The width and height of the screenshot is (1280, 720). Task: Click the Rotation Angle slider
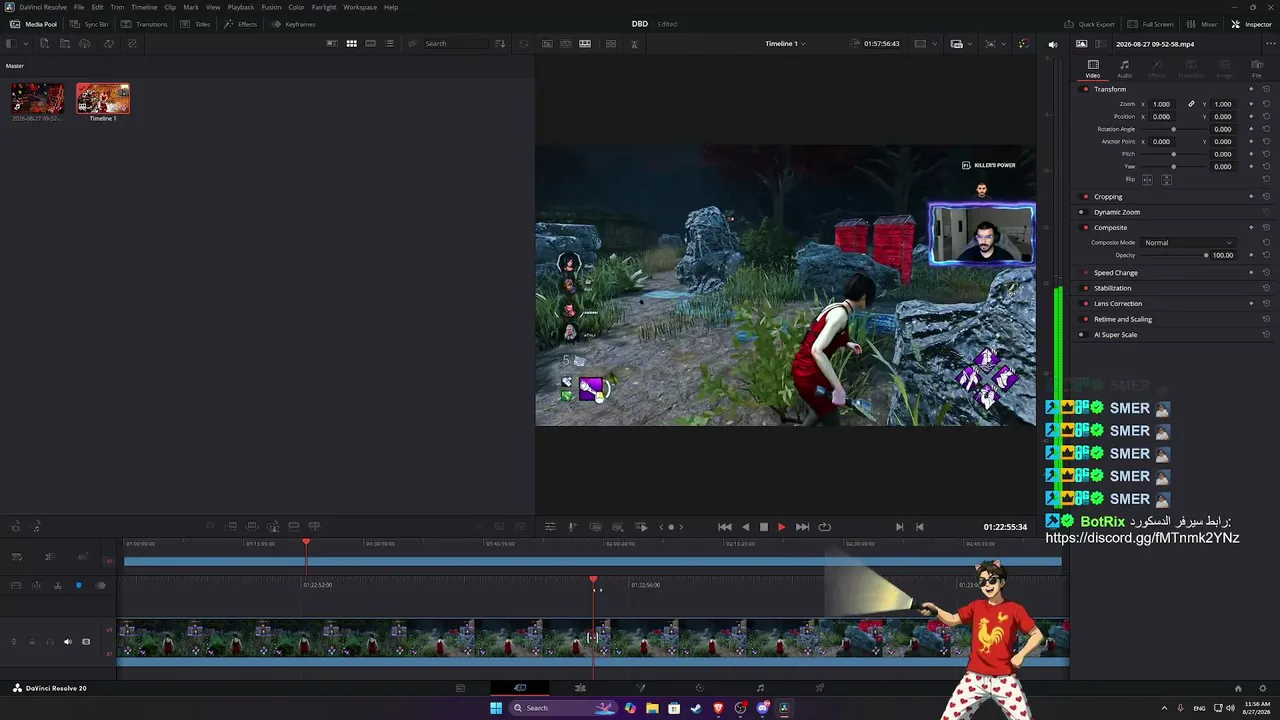(1174, 129)
